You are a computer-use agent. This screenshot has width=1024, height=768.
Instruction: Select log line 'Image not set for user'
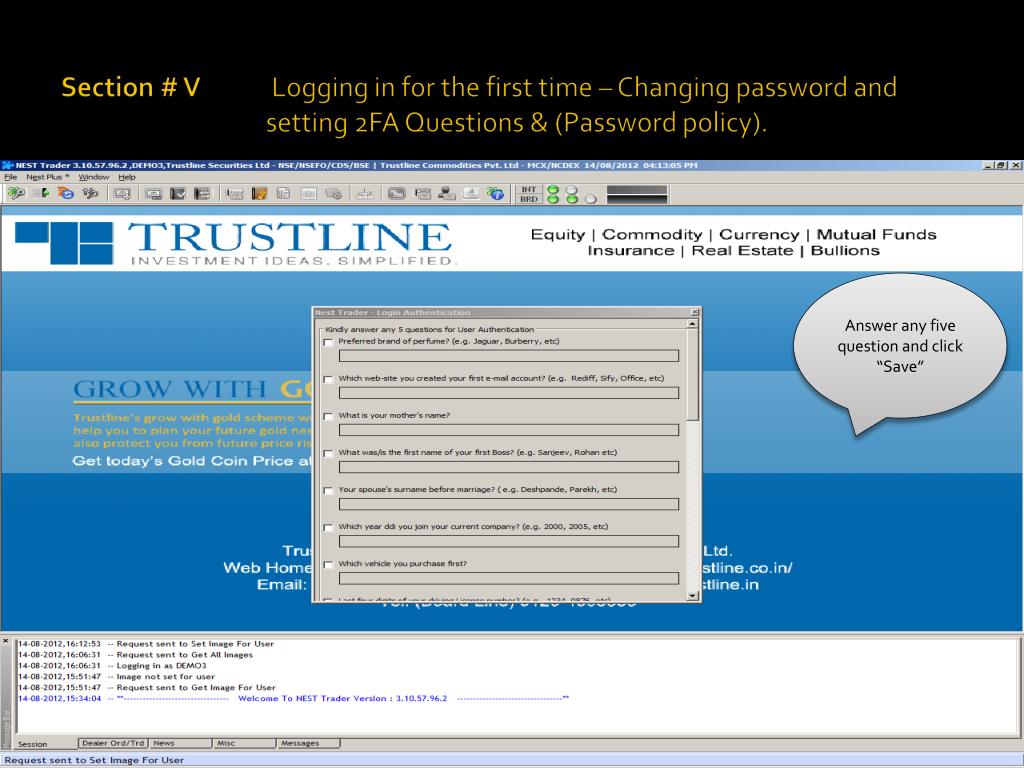click(117, 677)
